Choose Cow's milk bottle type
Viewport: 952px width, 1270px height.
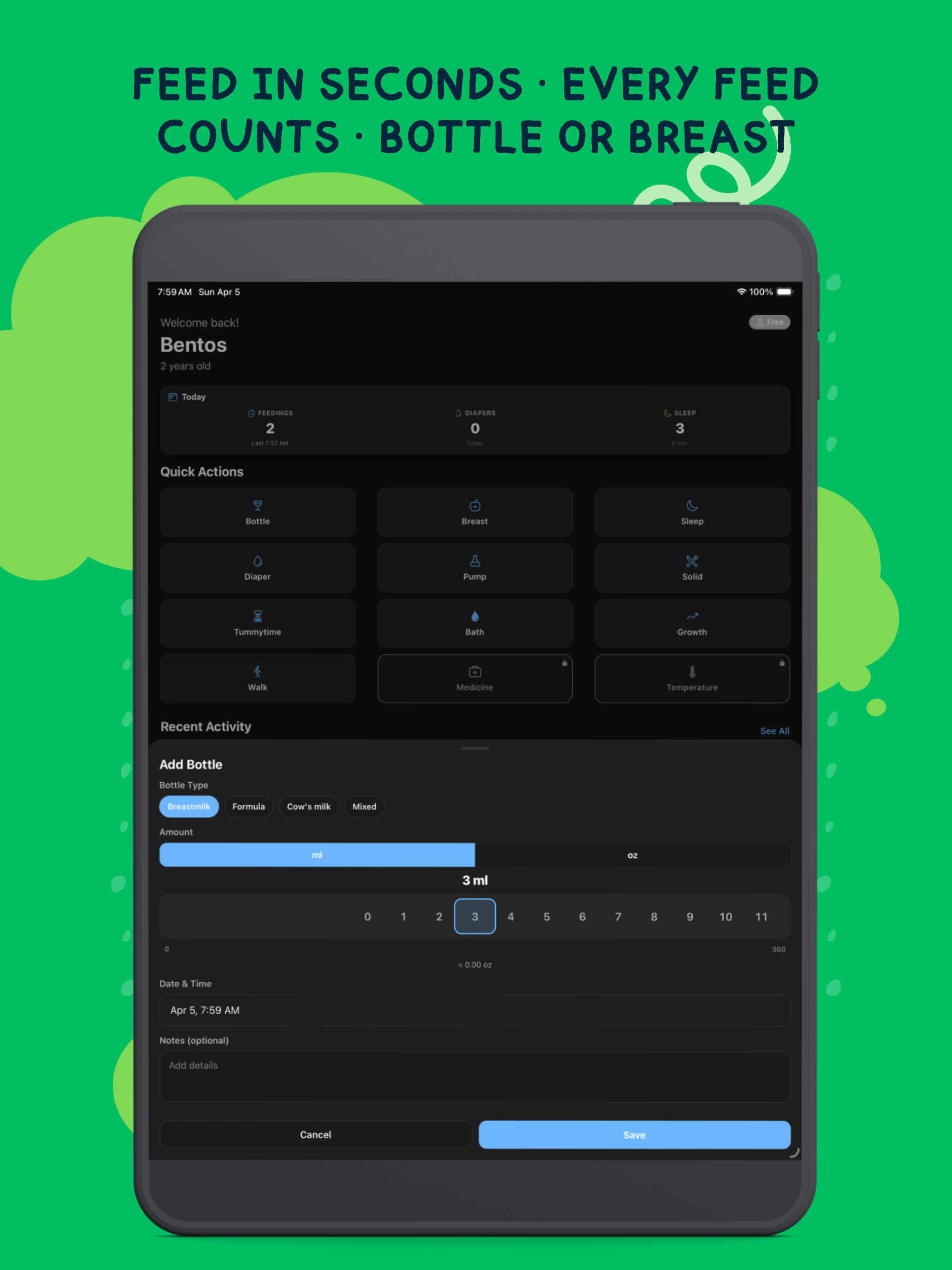point(309,807)
